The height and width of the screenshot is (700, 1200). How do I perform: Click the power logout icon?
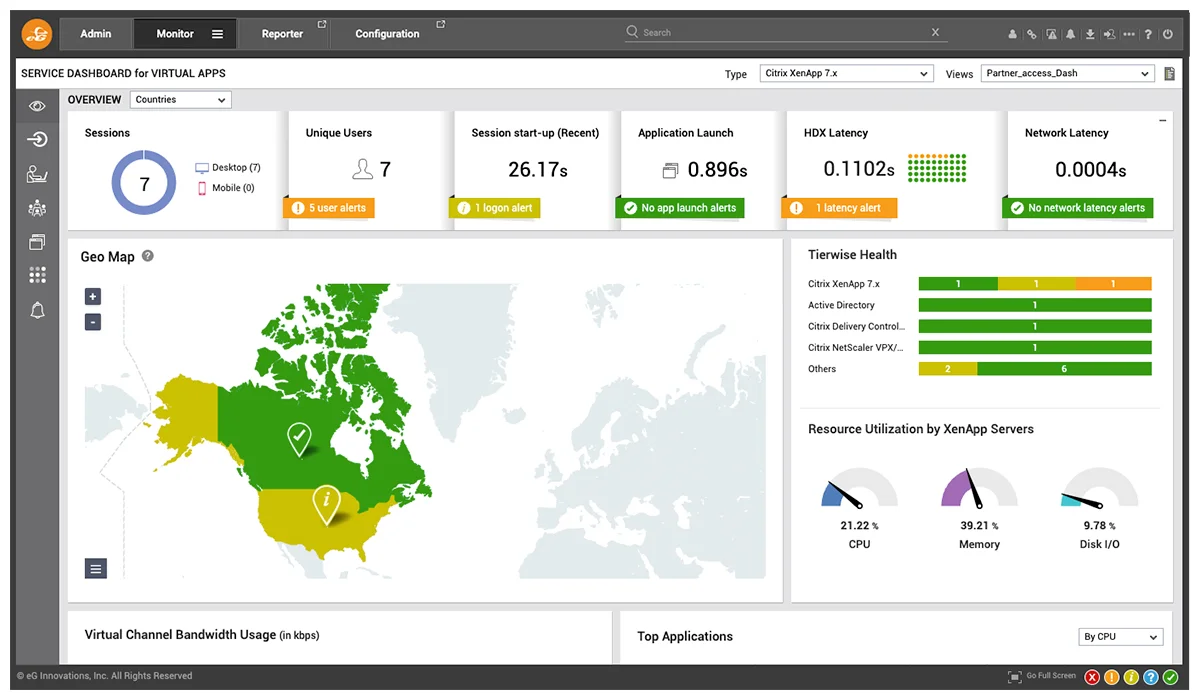1168,34
